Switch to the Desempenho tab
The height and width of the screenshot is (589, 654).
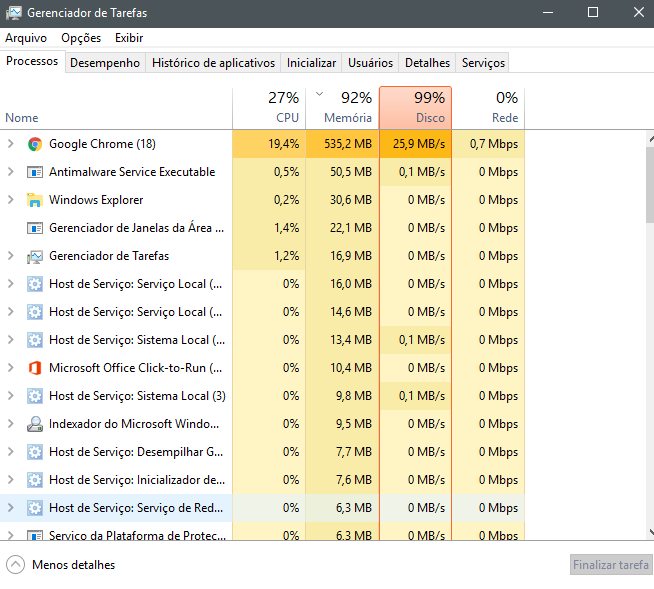click(105, 63)
